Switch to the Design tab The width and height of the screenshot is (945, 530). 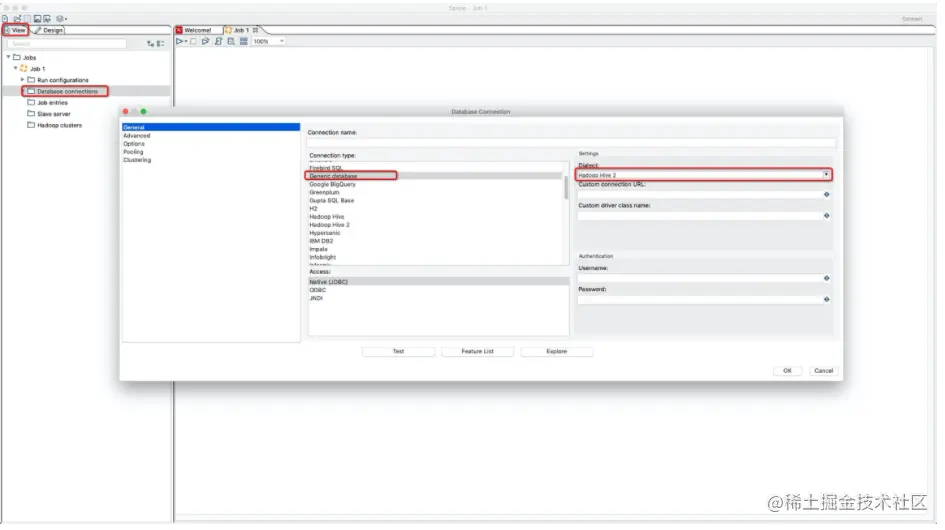[x=49, y=30]
